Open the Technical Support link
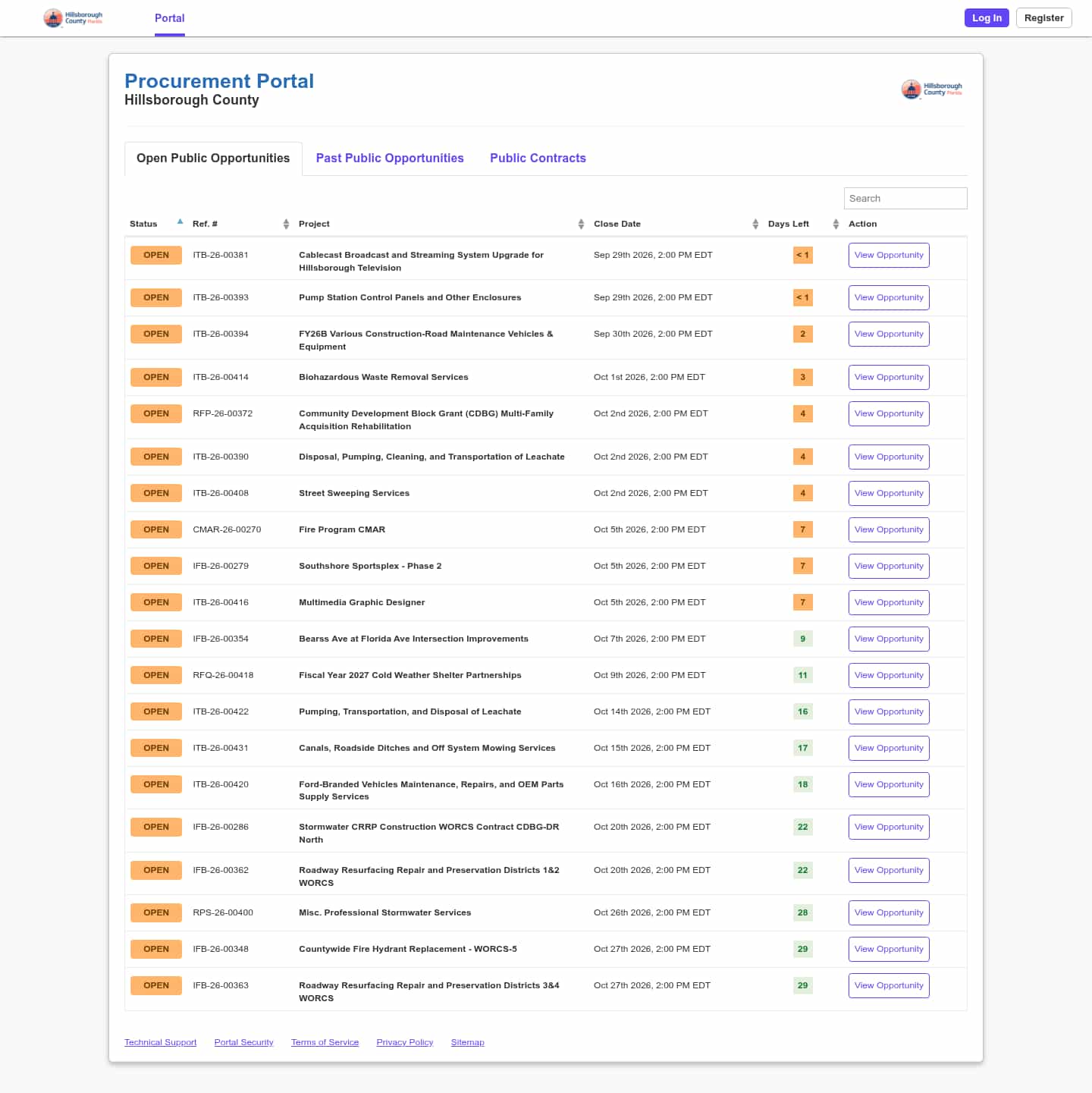 (x=160, y=1042)
